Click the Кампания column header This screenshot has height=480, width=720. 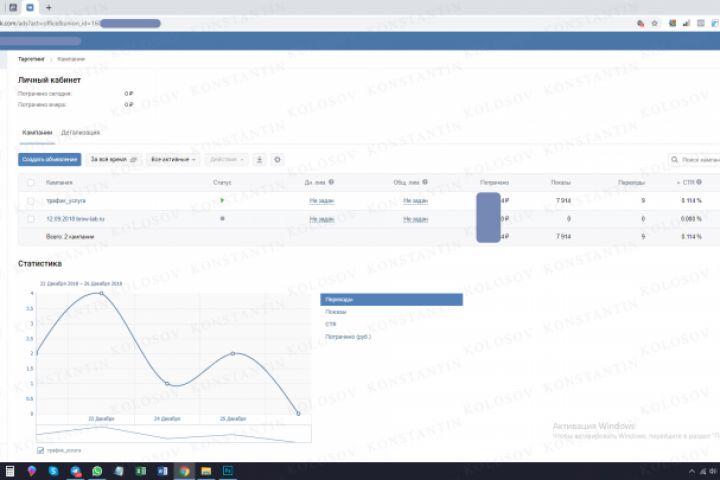(x=59, y=182)
